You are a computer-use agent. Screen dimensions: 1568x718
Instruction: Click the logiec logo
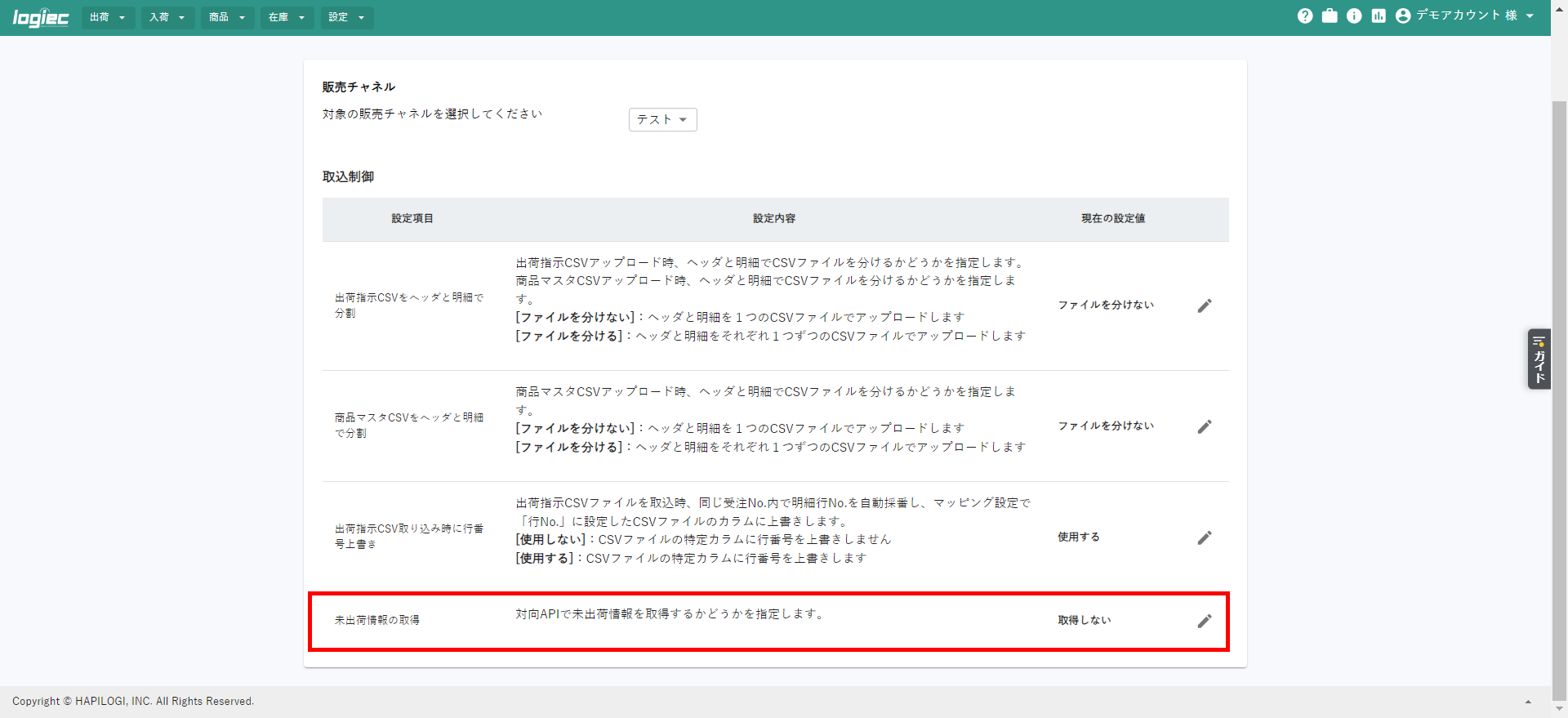coord(41,18)
